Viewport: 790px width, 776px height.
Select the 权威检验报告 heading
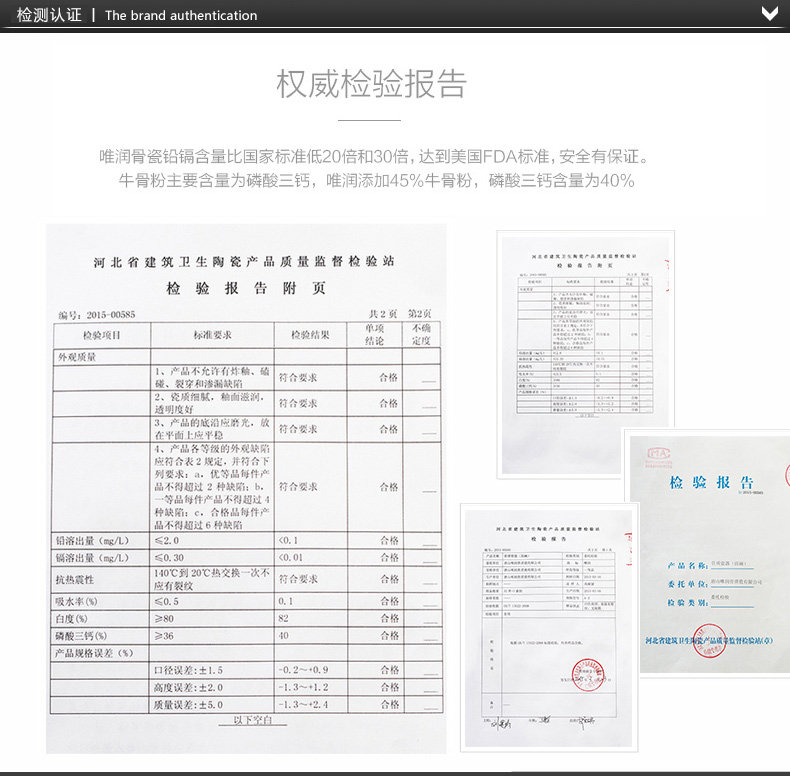coord(371,84)
